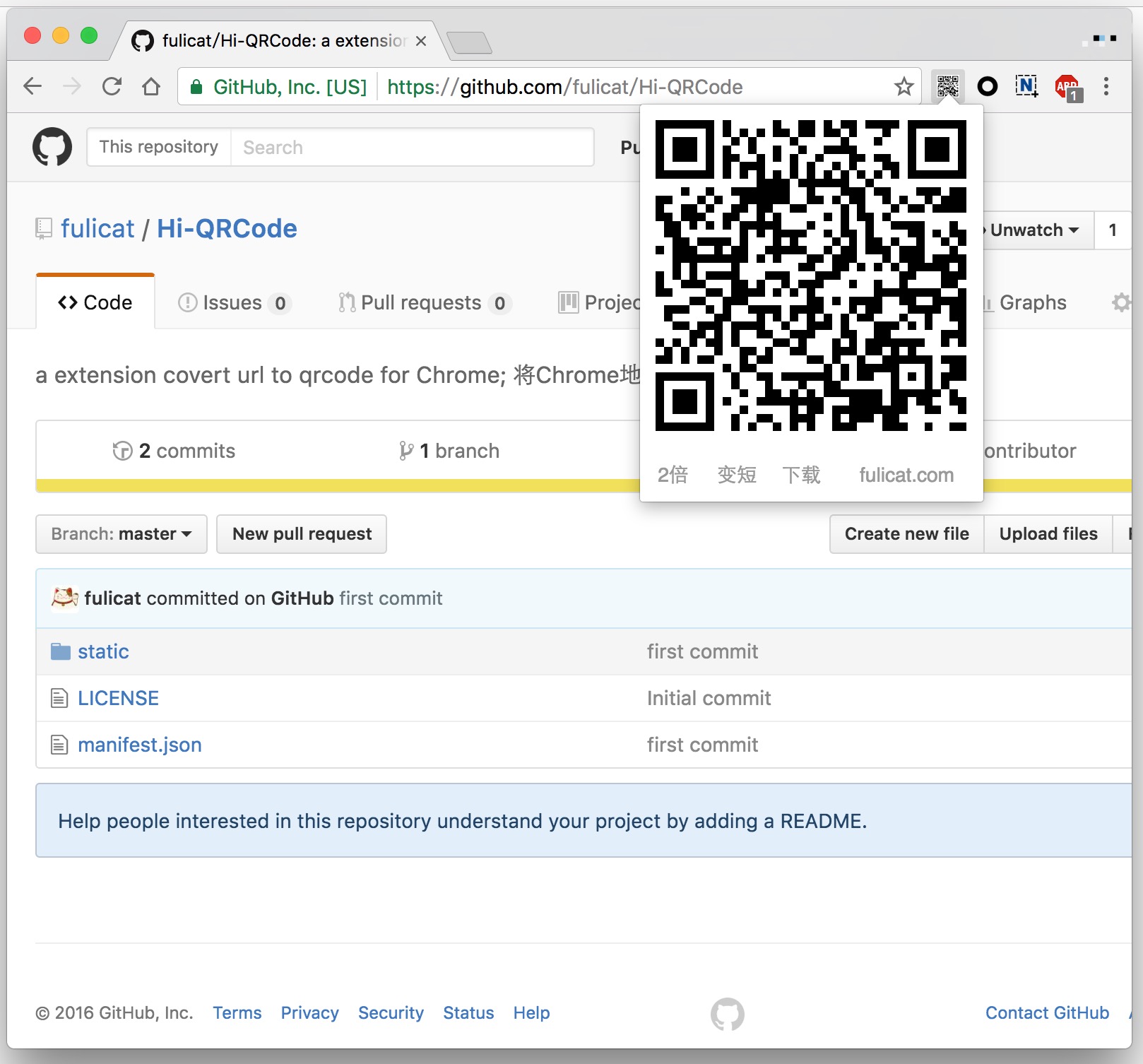Click the manifest.json file icon

[59, 745]
